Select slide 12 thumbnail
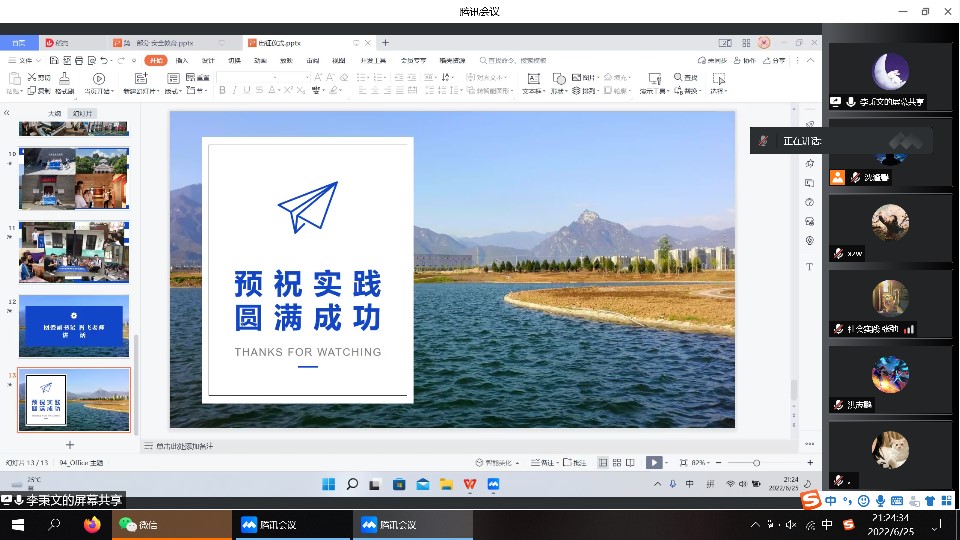The height and width of the screenshot is (540, 960). pyautogui.click(x=74, y=326)
